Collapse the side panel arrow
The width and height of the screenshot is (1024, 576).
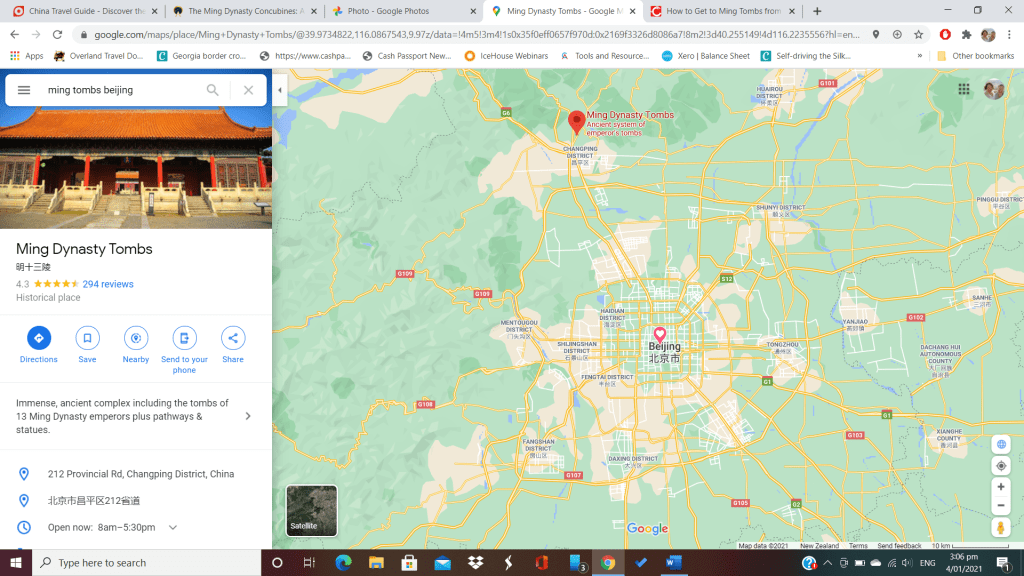coord(280,90)
